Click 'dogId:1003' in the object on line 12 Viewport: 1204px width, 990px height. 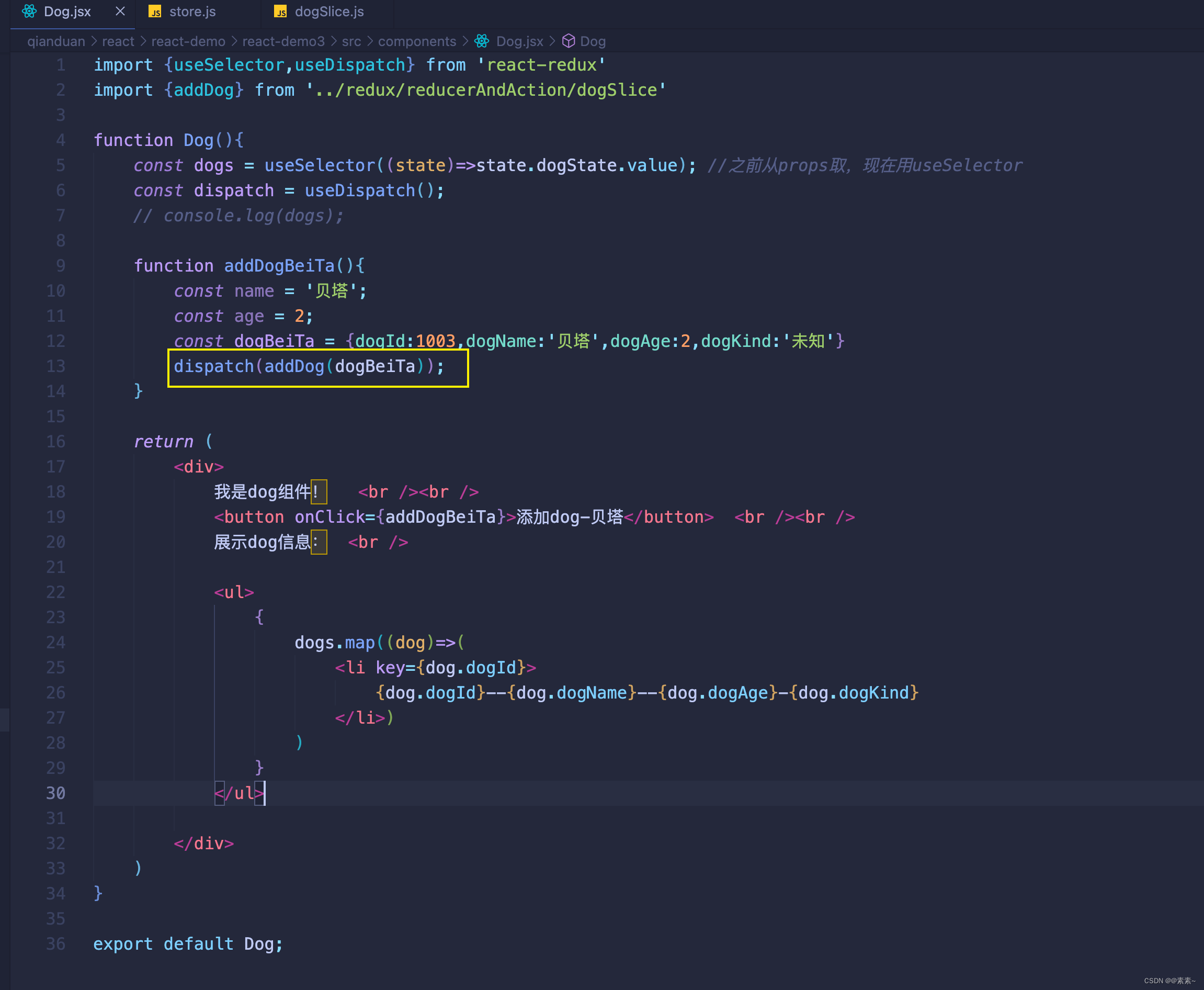click(x=405, y=341)
